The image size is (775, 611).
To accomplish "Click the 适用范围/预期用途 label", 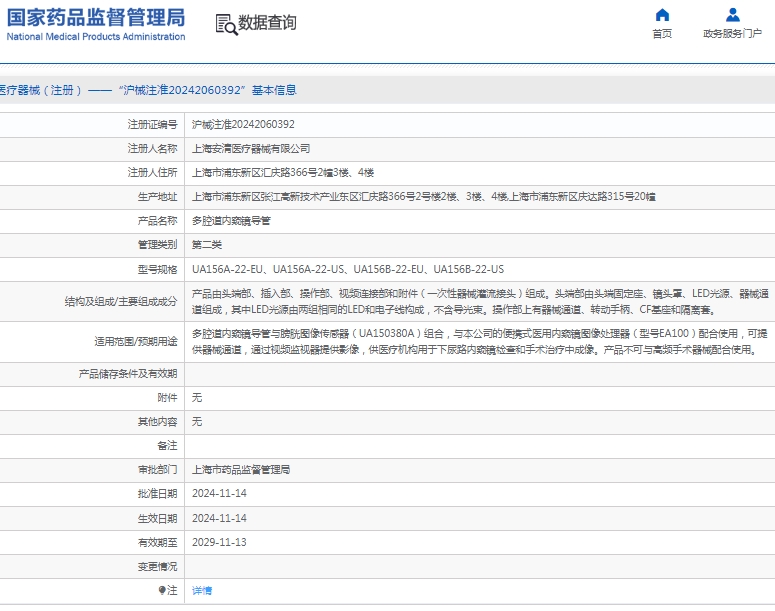I will (136, 342).
